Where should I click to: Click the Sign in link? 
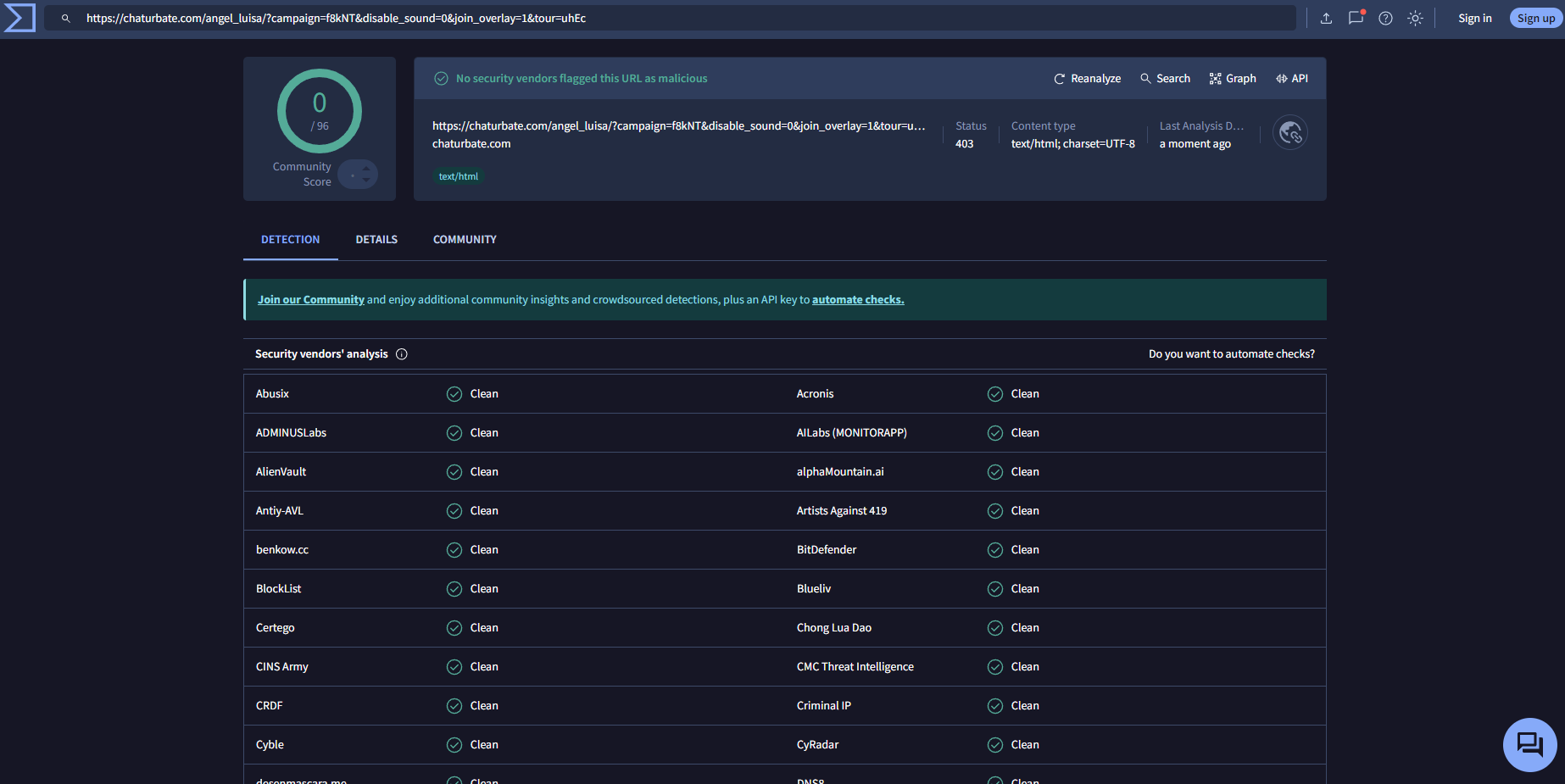click(x=1474, y=18)
